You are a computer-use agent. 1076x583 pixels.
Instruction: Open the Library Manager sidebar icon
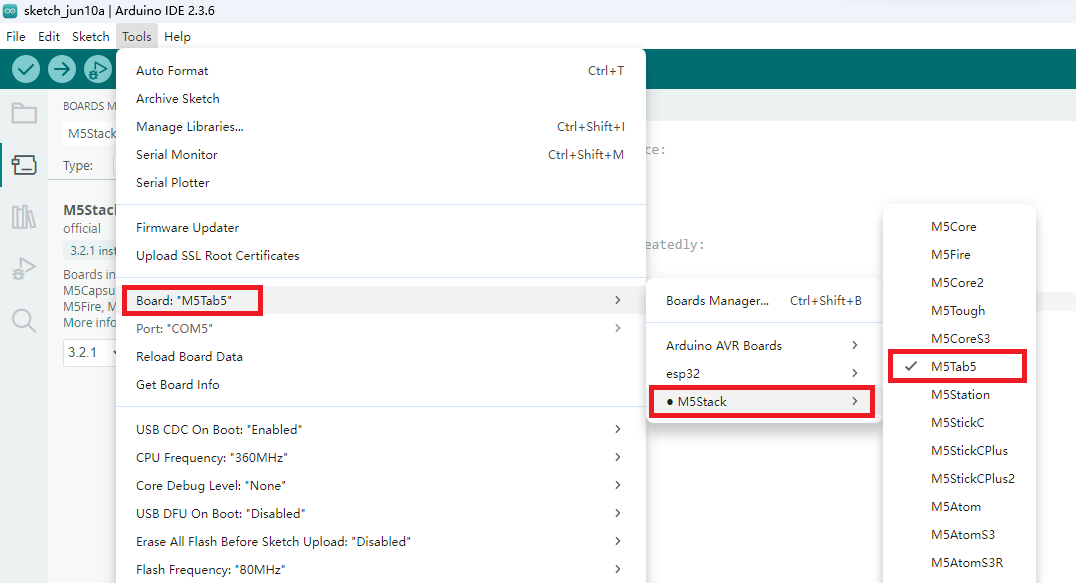click(x=24, y=217)
